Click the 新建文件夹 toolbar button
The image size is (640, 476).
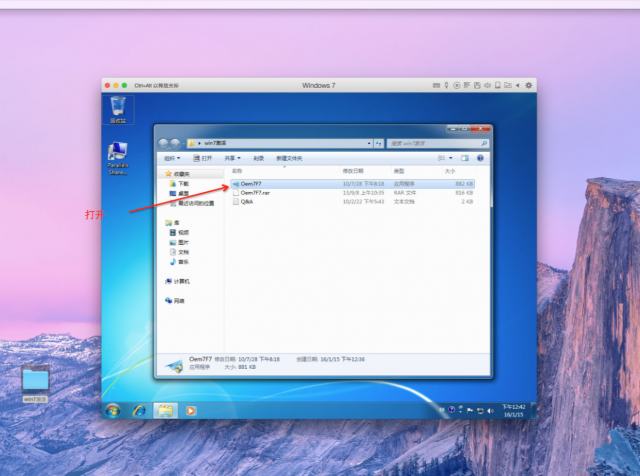289,158
